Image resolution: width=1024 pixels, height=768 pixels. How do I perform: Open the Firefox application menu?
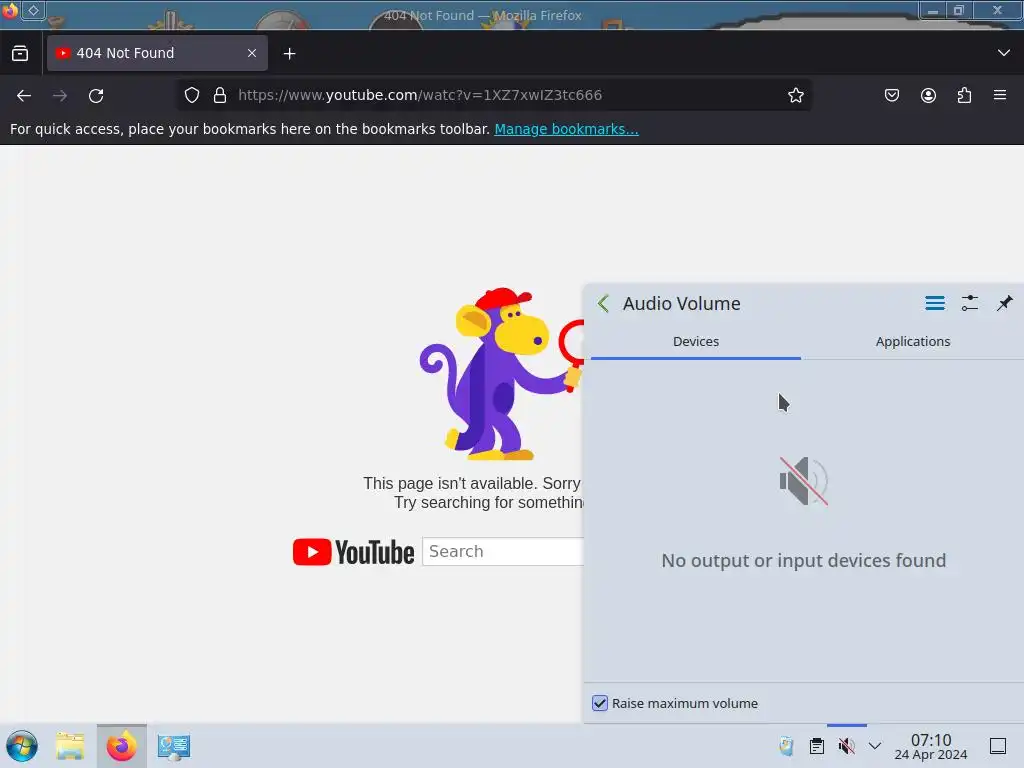tap(1000, 95)
